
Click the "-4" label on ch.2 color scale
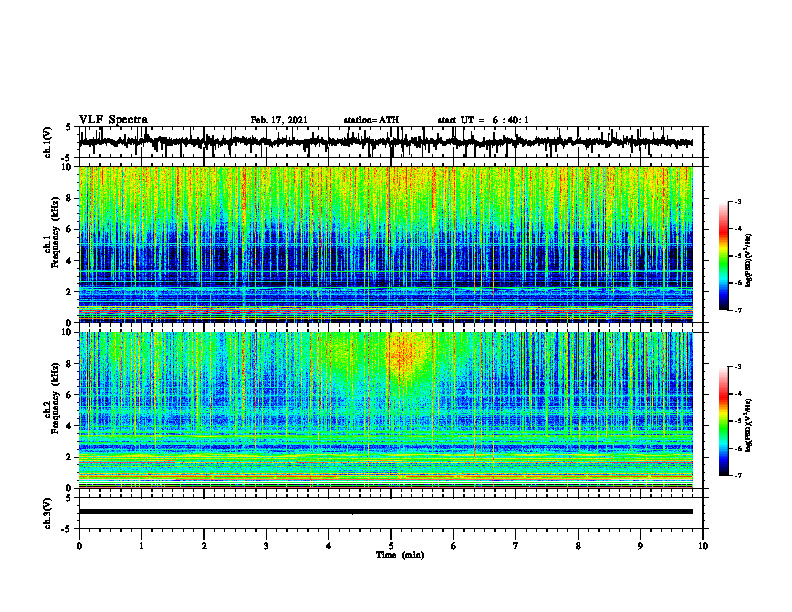(x=738, y=394)
